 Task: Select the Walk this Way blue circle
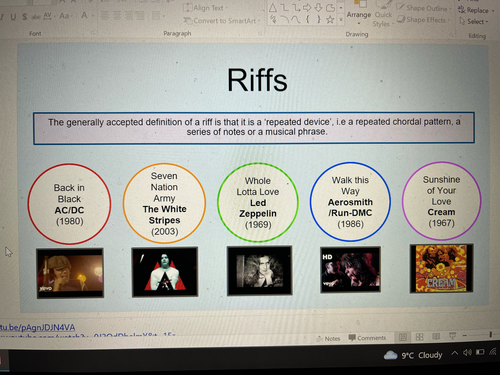tap(350, 202)
